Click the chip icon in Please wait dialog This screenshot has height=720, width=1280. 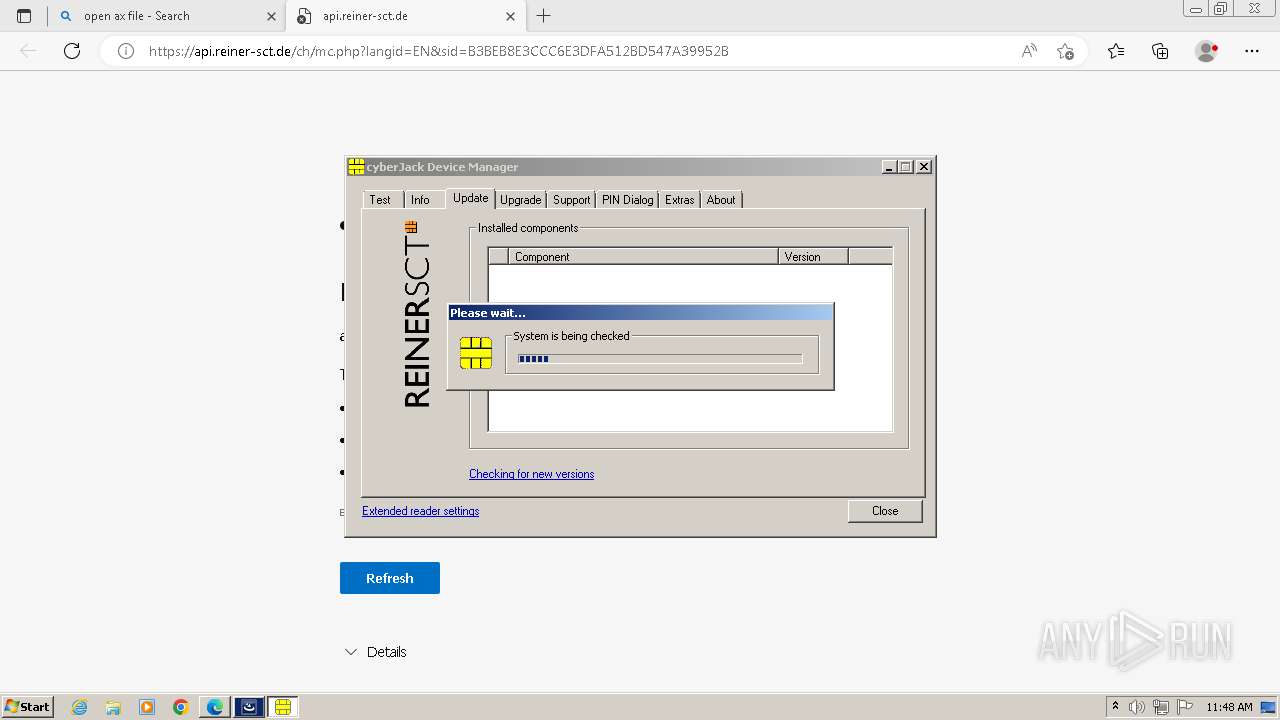point(476,353)
